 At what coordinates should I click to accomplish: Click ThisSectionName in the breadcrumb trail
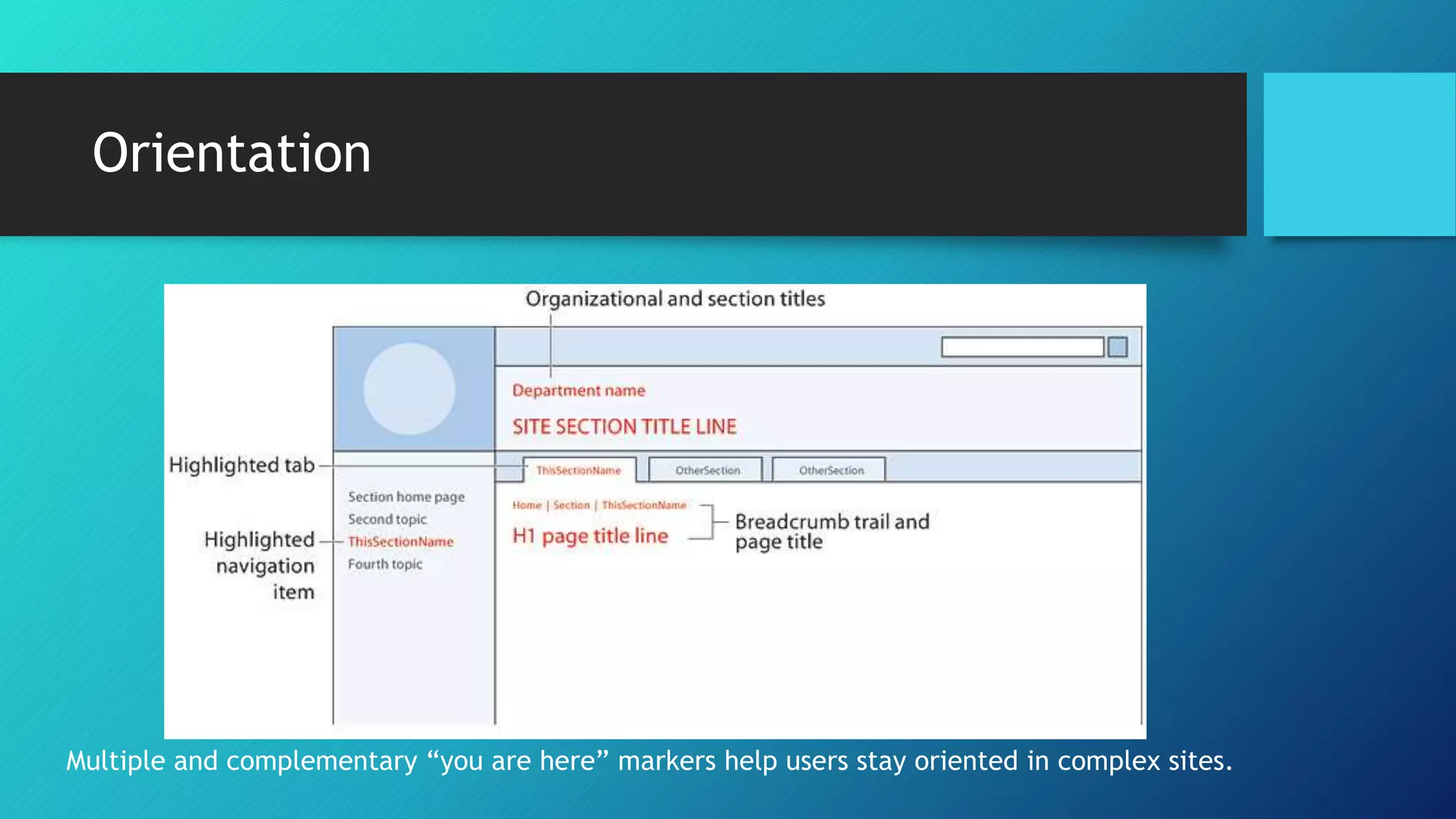tap(644, 505)
